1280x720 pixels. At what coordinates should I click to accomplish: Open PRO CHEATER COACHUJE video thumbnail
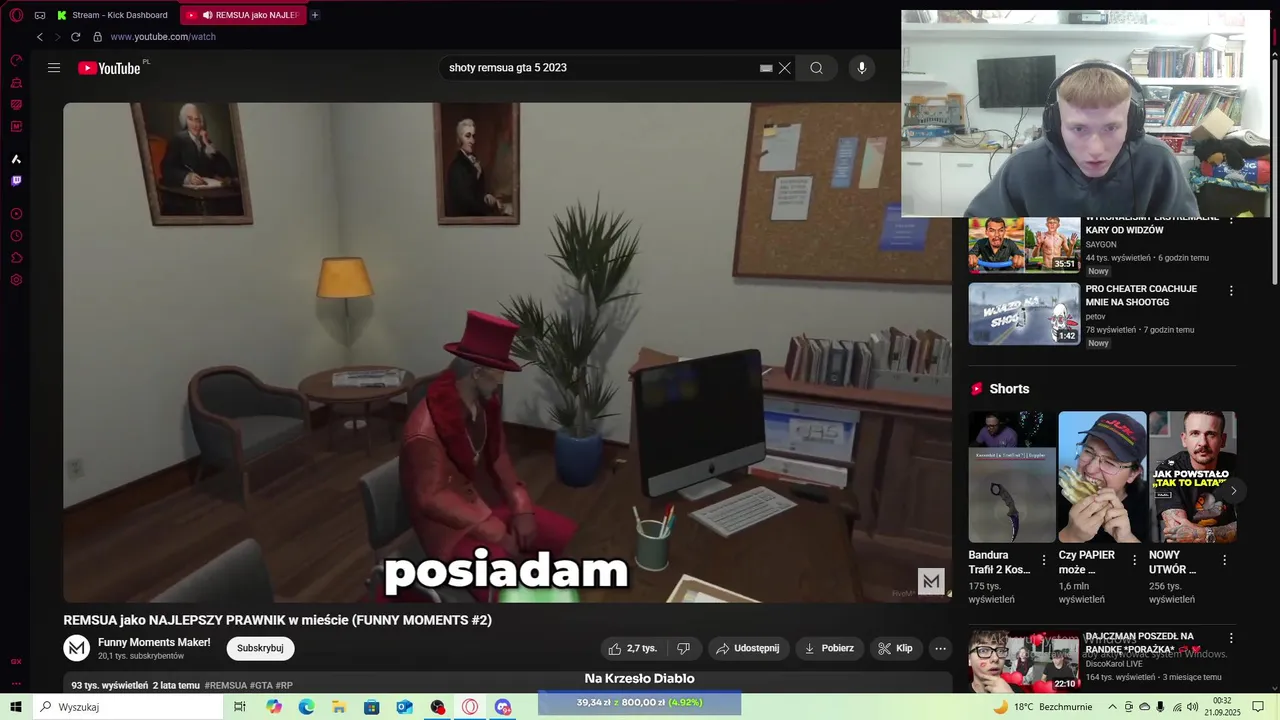pos(1024,314)
